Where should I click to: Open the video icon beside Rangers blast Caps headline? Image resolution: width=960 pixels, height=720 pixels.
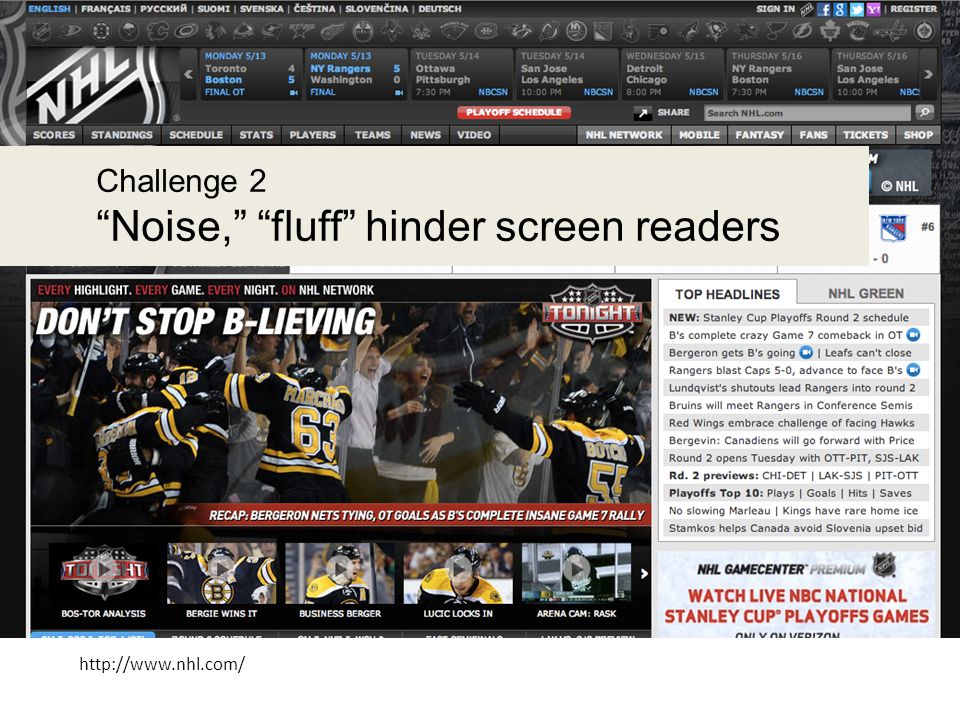pos(913,370)
